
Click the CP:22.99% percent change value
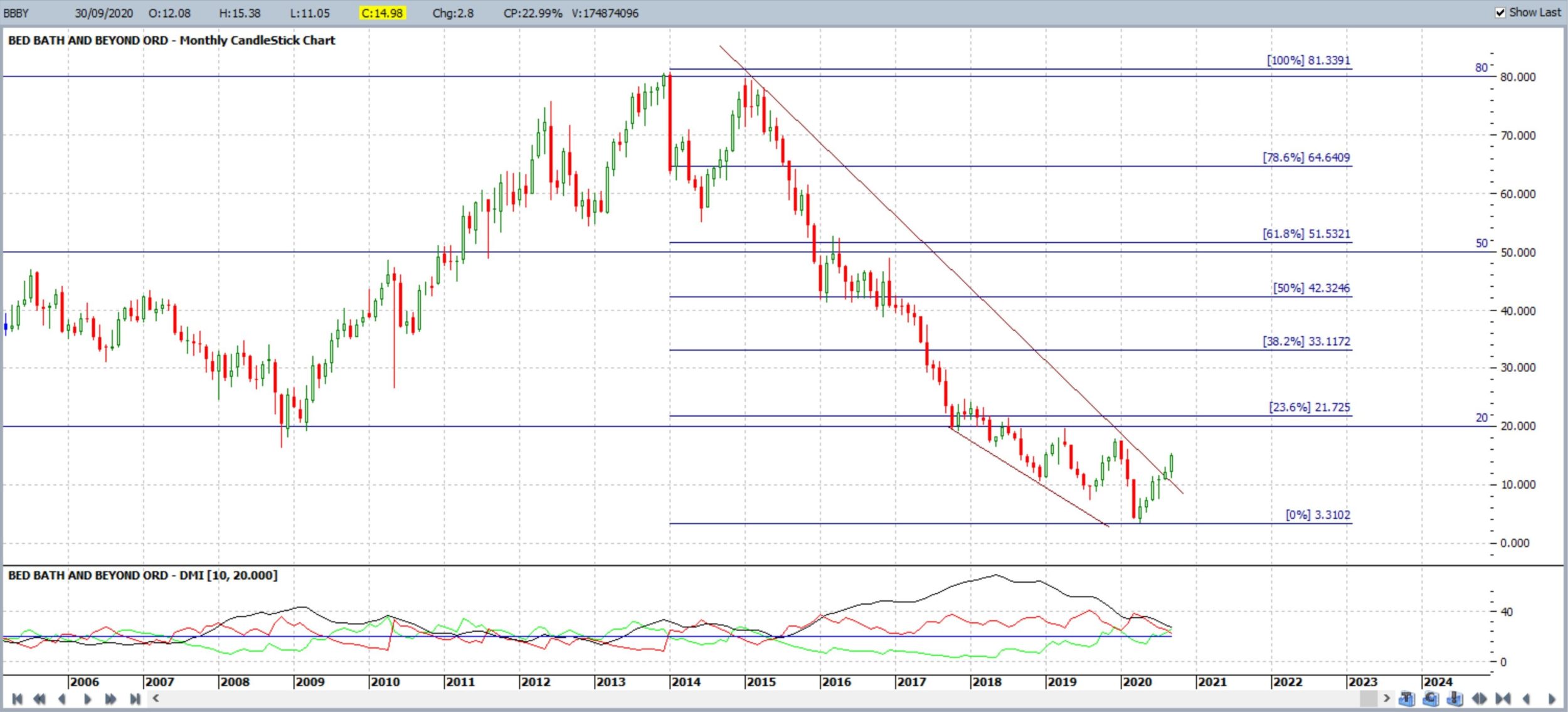click(533, 13)
